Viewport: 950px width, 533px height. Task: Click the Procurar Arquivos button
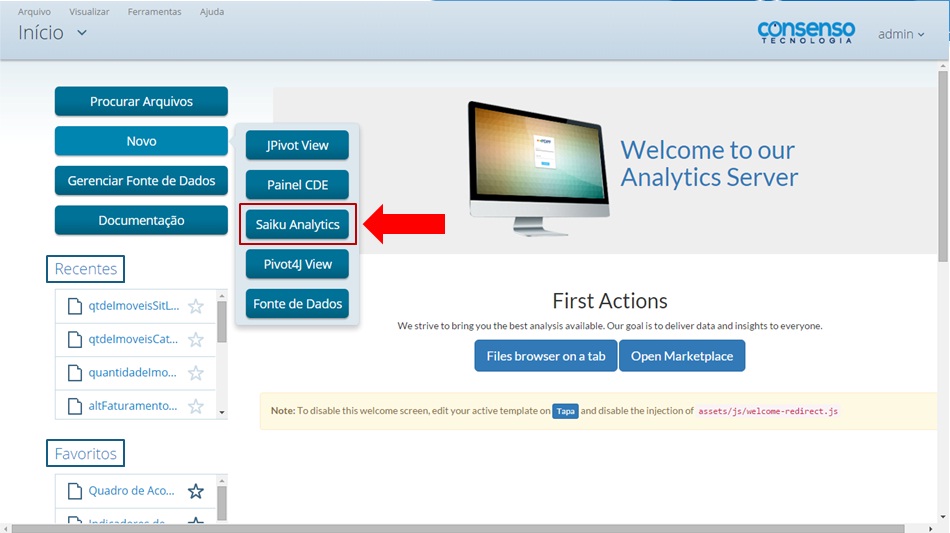point(141,101)
